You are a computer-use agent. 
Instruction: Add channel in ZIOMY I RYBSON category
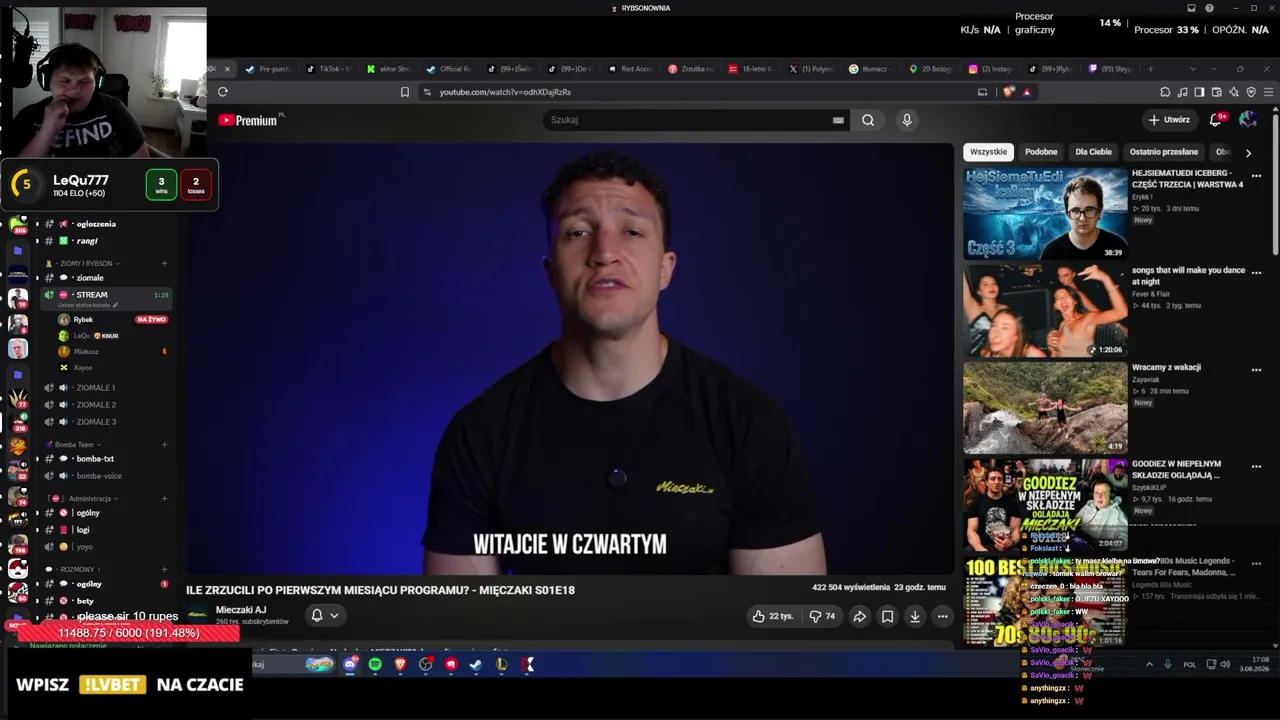click(164, 264)
